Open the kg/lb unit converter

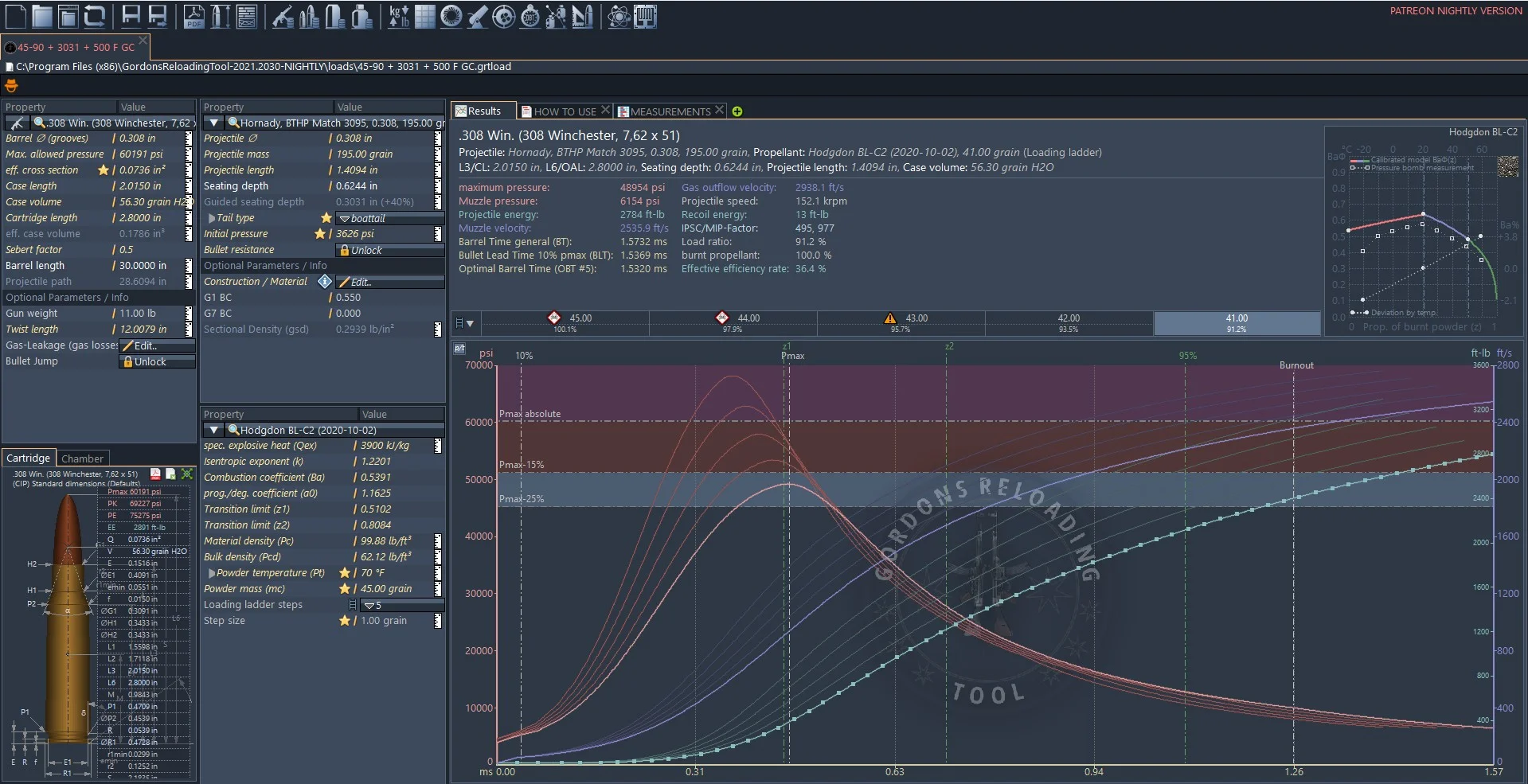click(398, 16)
